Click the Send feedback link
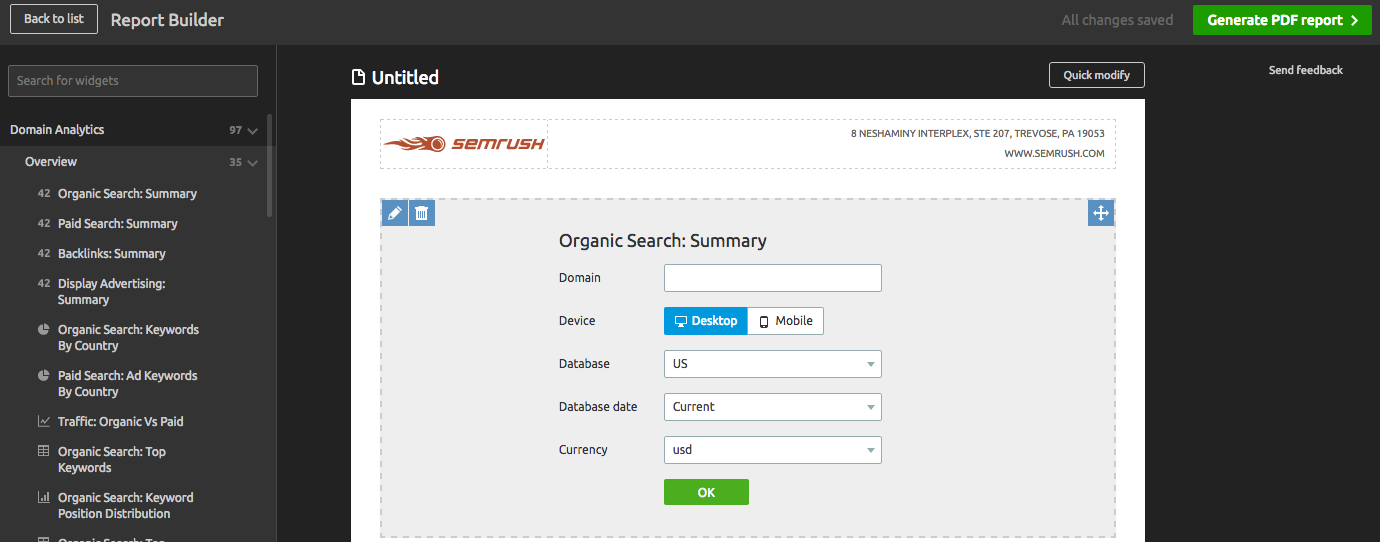 tap(1305, 70)
